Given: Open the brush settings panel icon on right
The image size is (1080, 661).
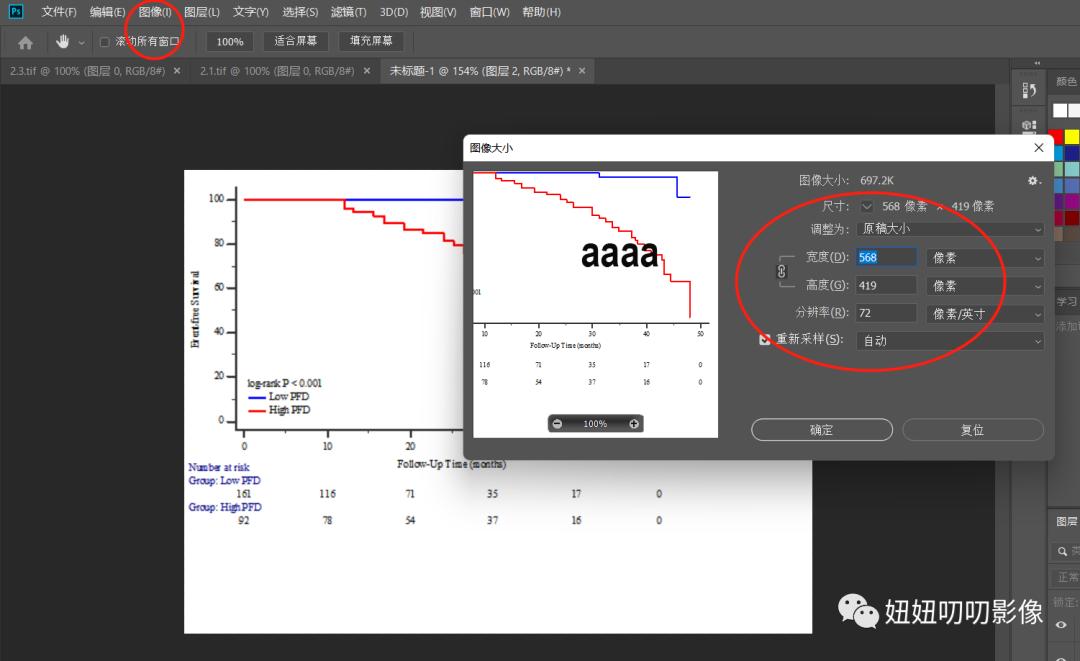Looking at the screenshot, I should 1029,125.
